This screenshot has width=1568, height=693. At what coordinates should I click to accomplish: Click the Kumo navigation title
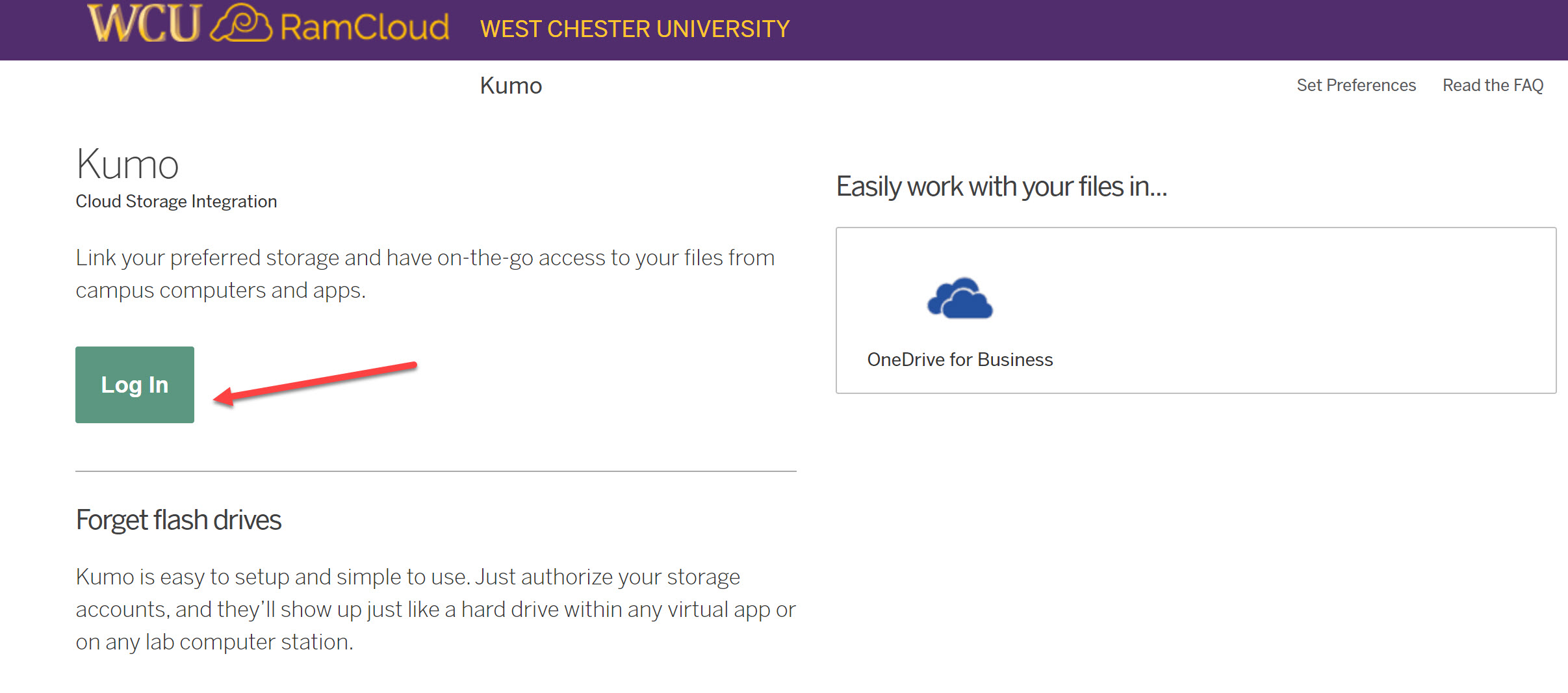[x=511, y=86]
